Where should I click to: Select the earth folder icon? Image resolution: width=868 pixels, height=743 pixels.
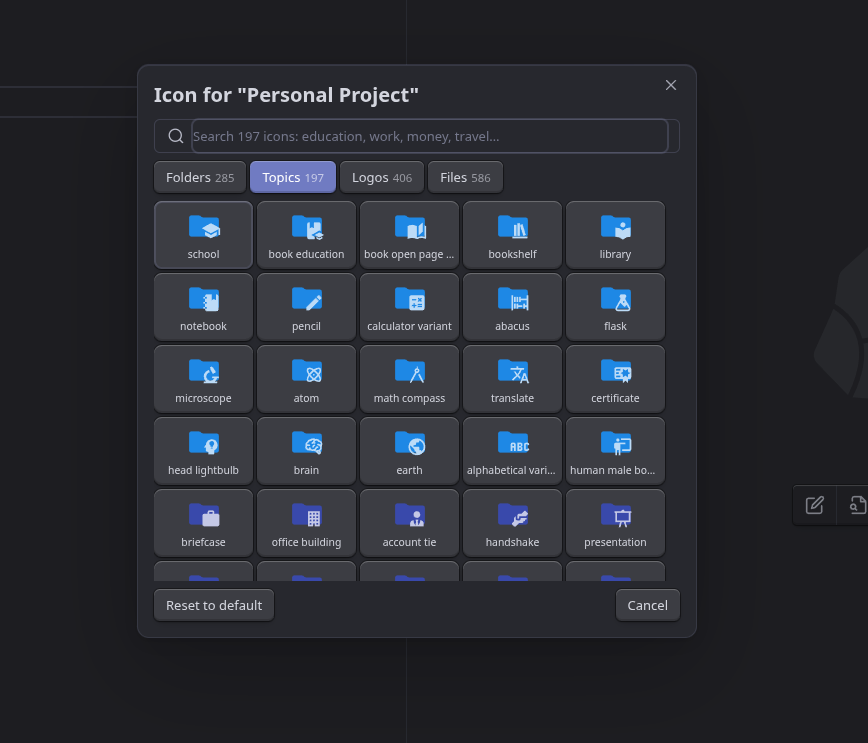[409, 451]
